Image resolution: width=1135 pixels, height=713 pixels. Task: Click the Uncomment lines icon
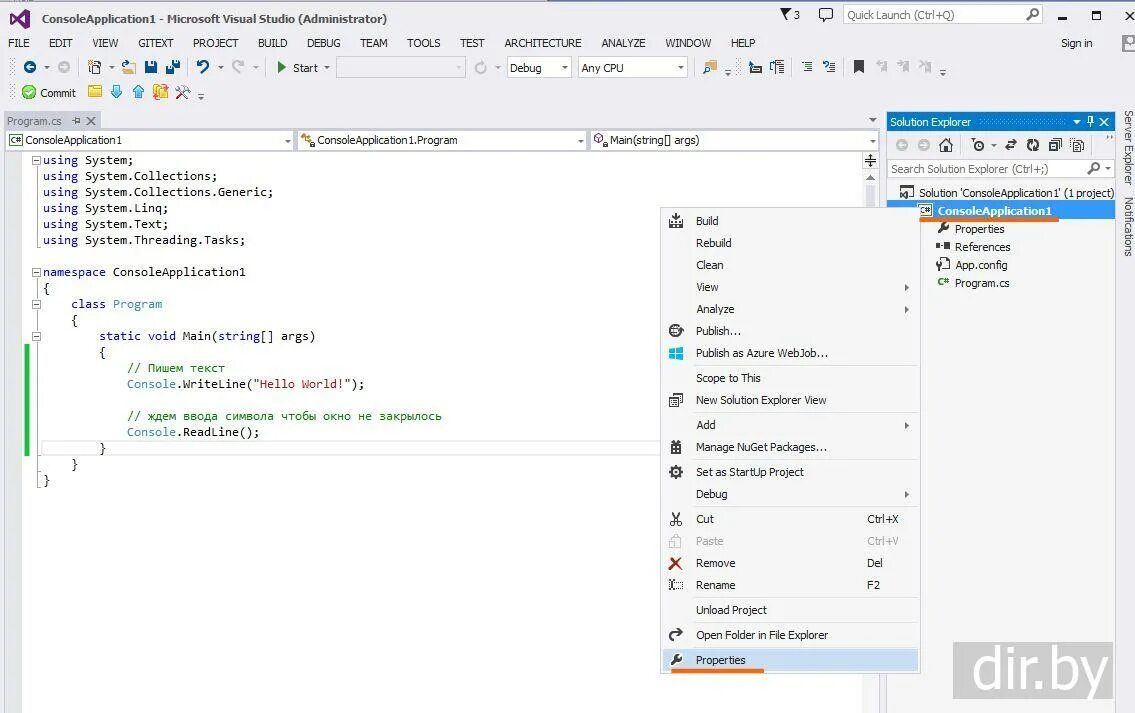click(x=829, y=67)
